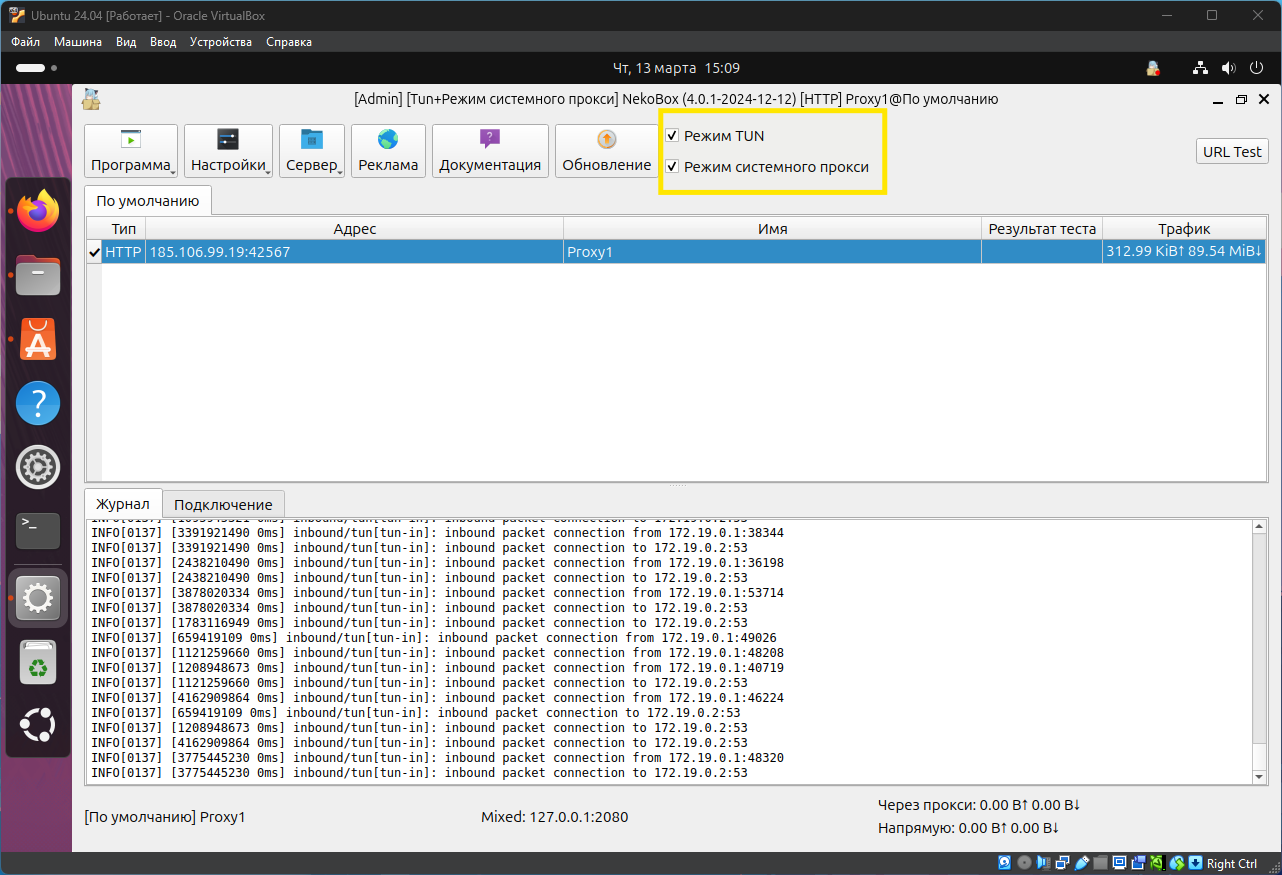The height and width of the screenshot is (875, 1282).
Task: Open the network icon in top bar
Action: click(1201, 68)
